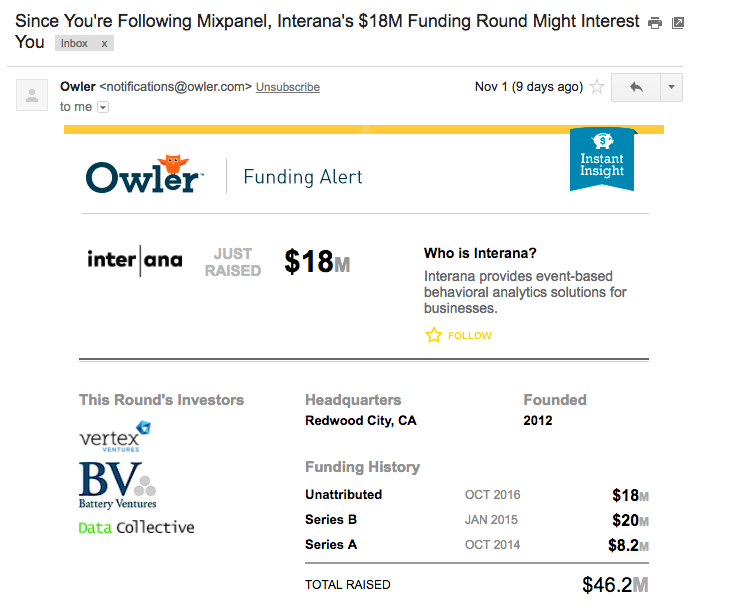Open email in new window icon
This screenshot has width=736, height=615.
pyautogui.click(x=678, y=23)
